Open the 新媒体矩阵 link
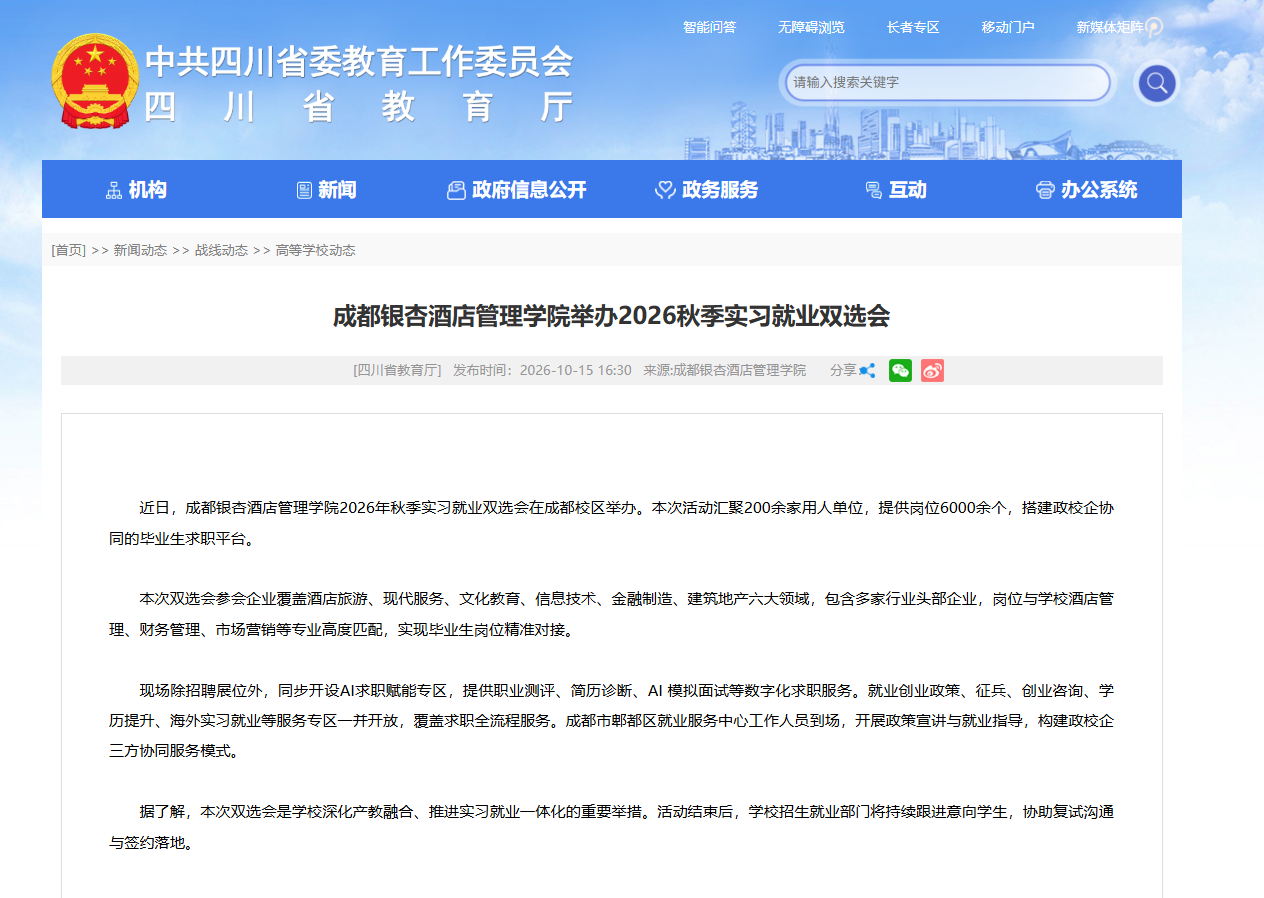Screen dimensions: 1264x898 [1110, 27]
